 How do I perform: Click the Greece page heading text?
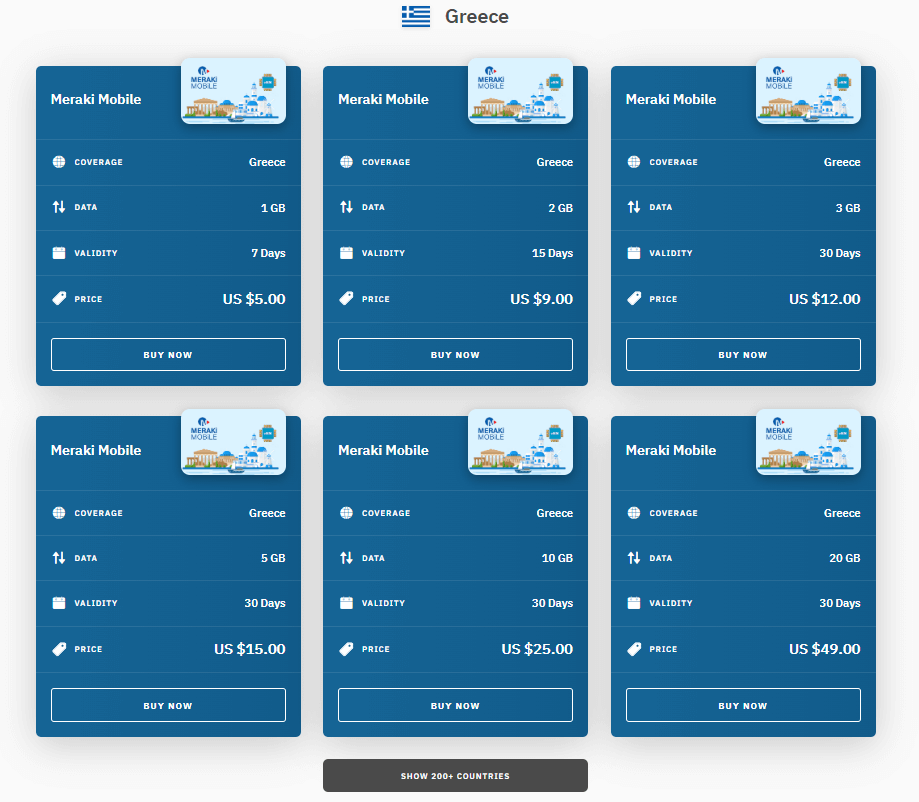pyautogui.click(x=476, y=16)
